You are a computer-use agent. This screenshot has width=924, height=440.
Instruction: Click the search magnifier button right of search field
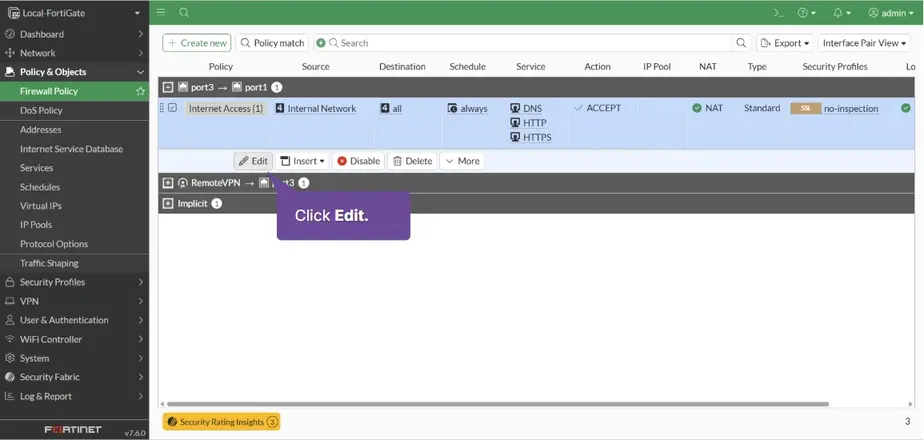pos(741,43)
